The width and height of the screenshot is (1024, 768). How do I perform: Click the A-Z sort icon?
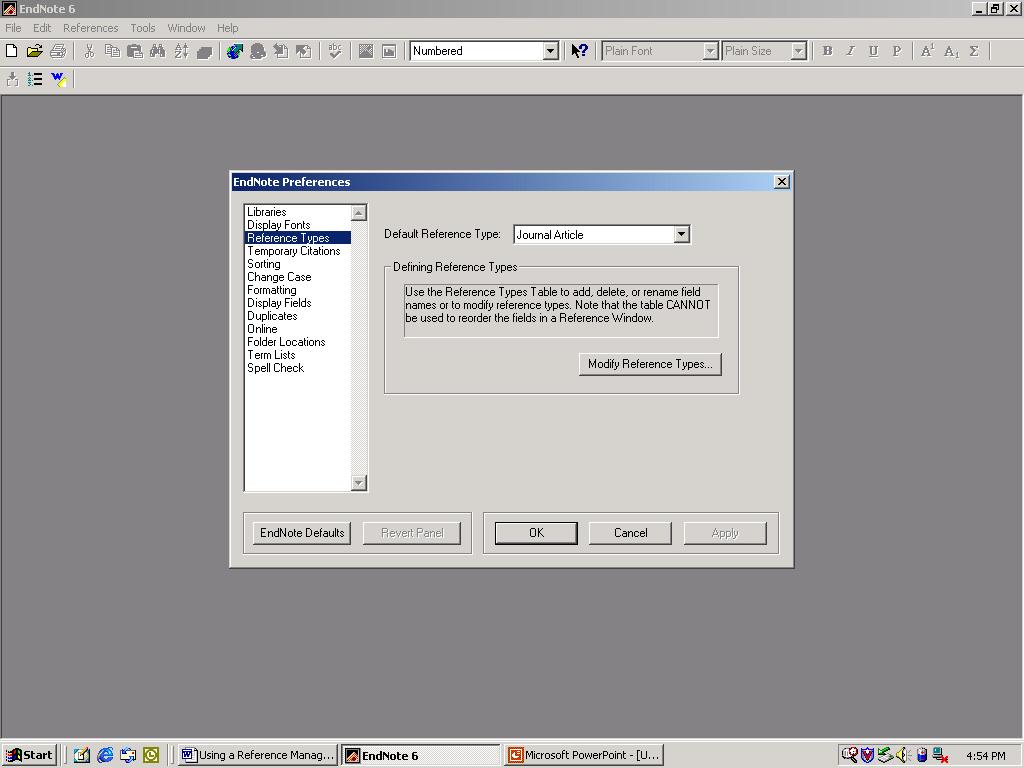point(181,51)
